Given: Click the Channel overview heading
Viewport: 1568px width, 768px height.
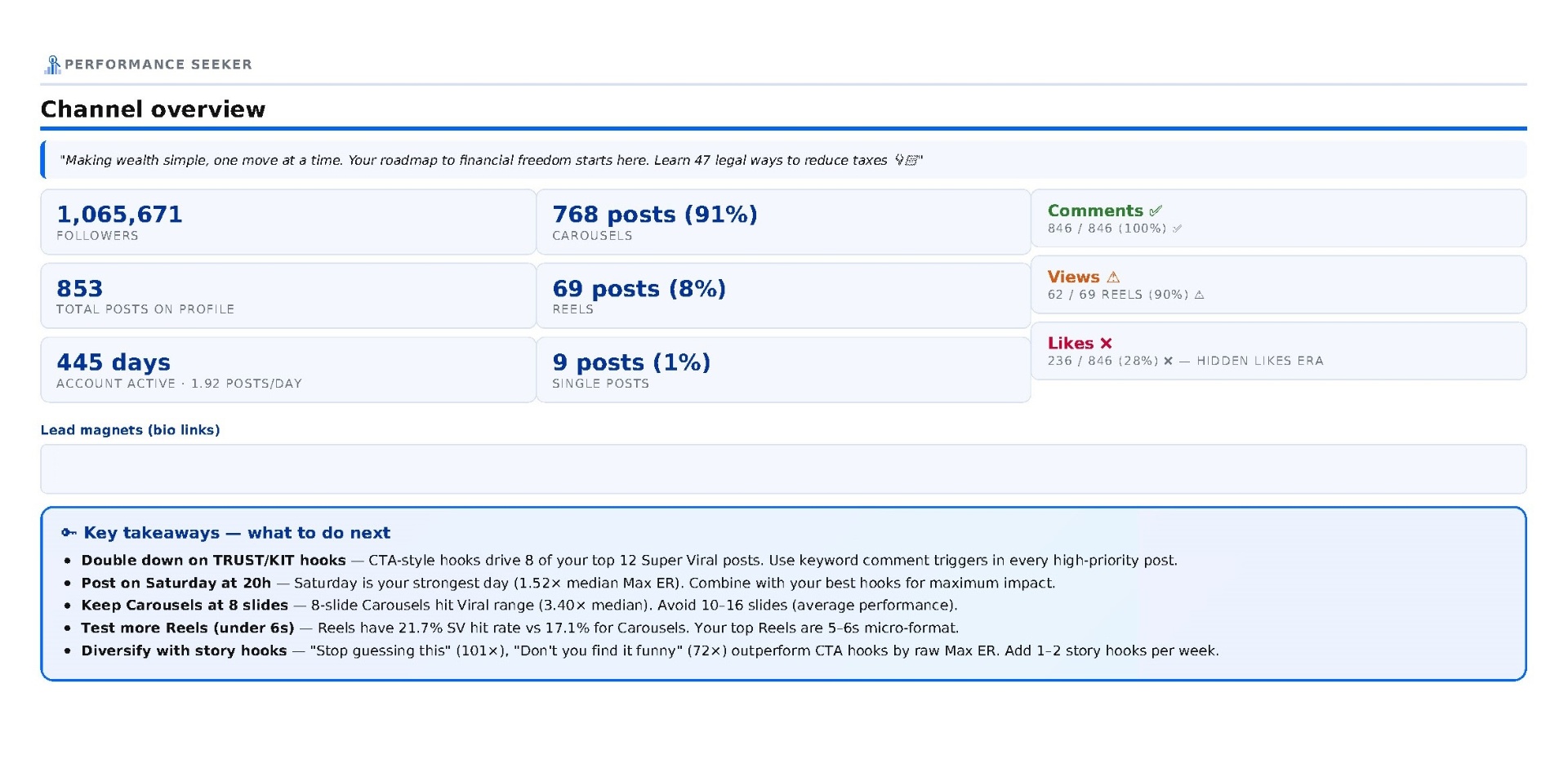Looking at the screenshot, I should [153, 109].
